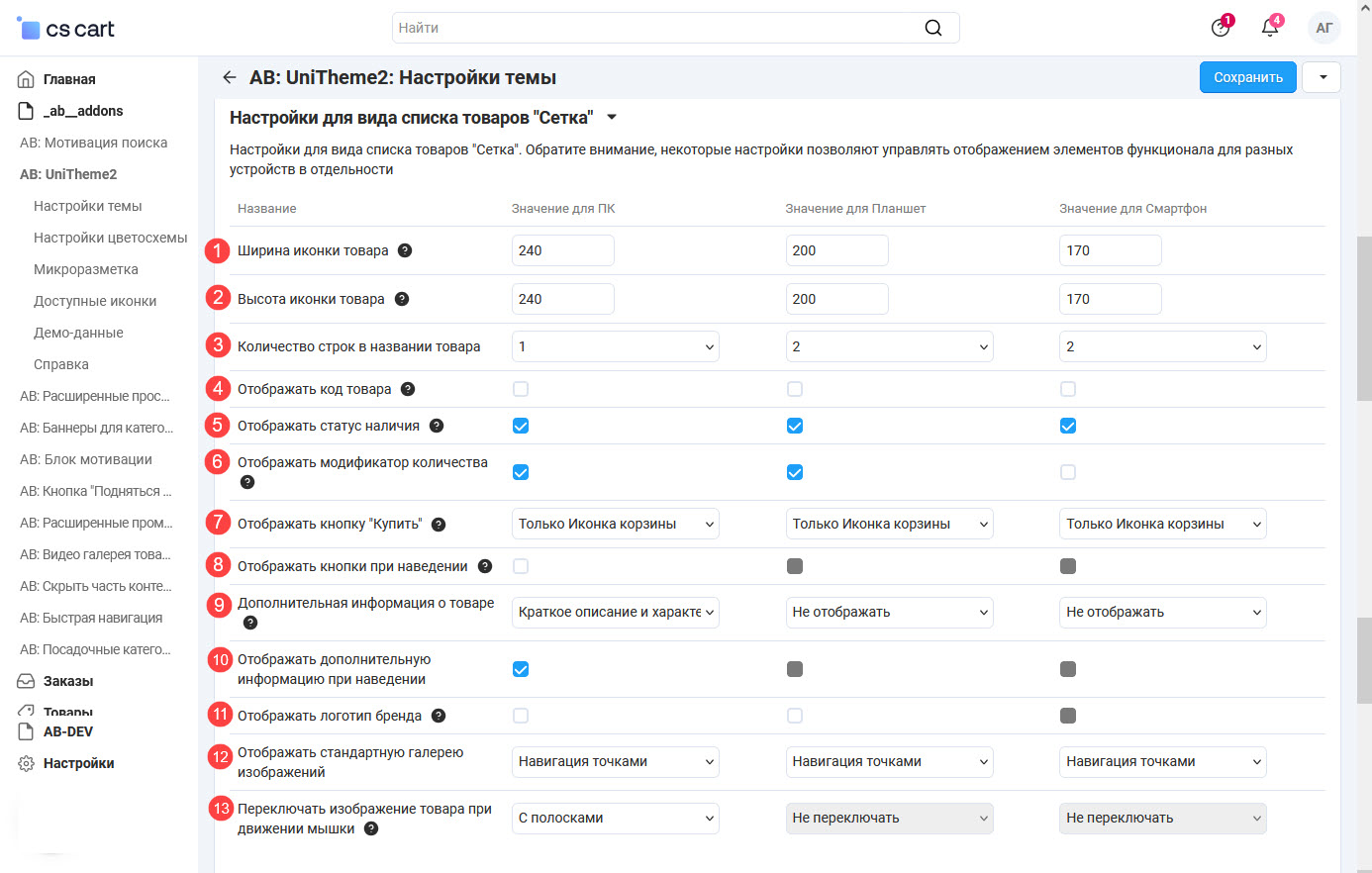Click Высота иконки товара field for Смартфон
The width and height of the screenshot is (1372, 873).
(x=1111, y=299)
